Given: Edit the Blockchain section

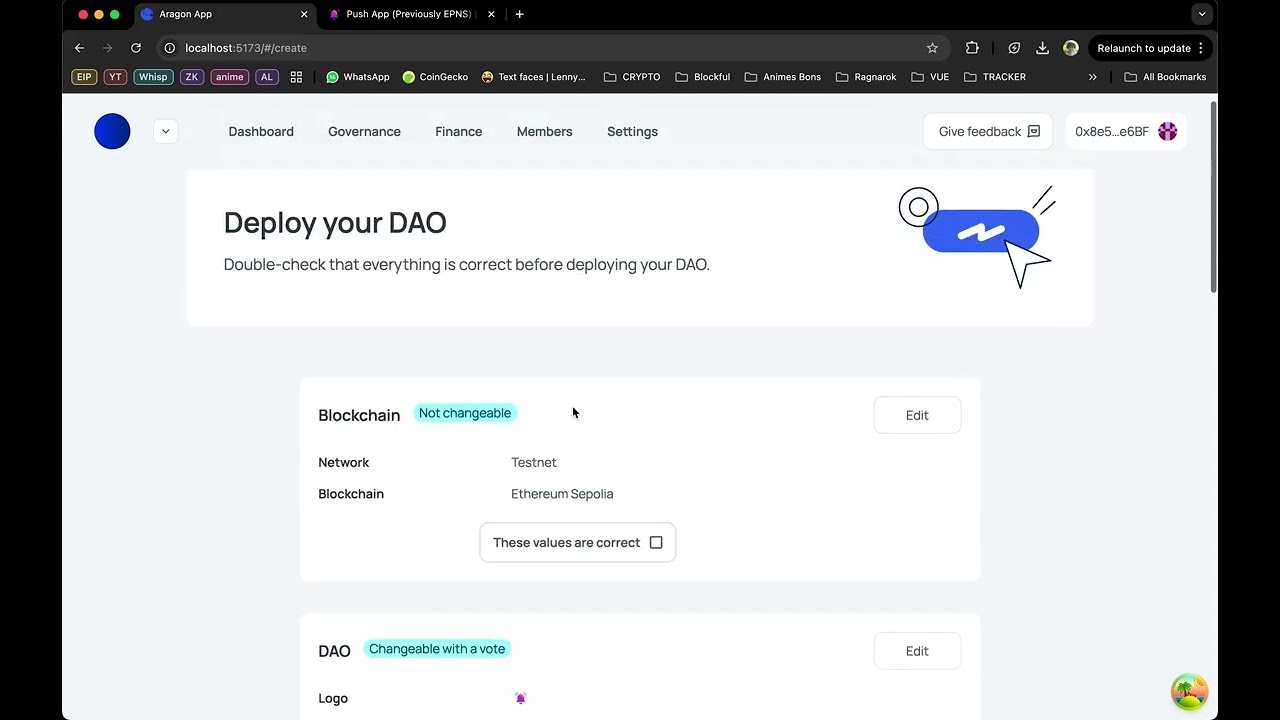Looking at the screenshot, I should [x=917, y=415].
